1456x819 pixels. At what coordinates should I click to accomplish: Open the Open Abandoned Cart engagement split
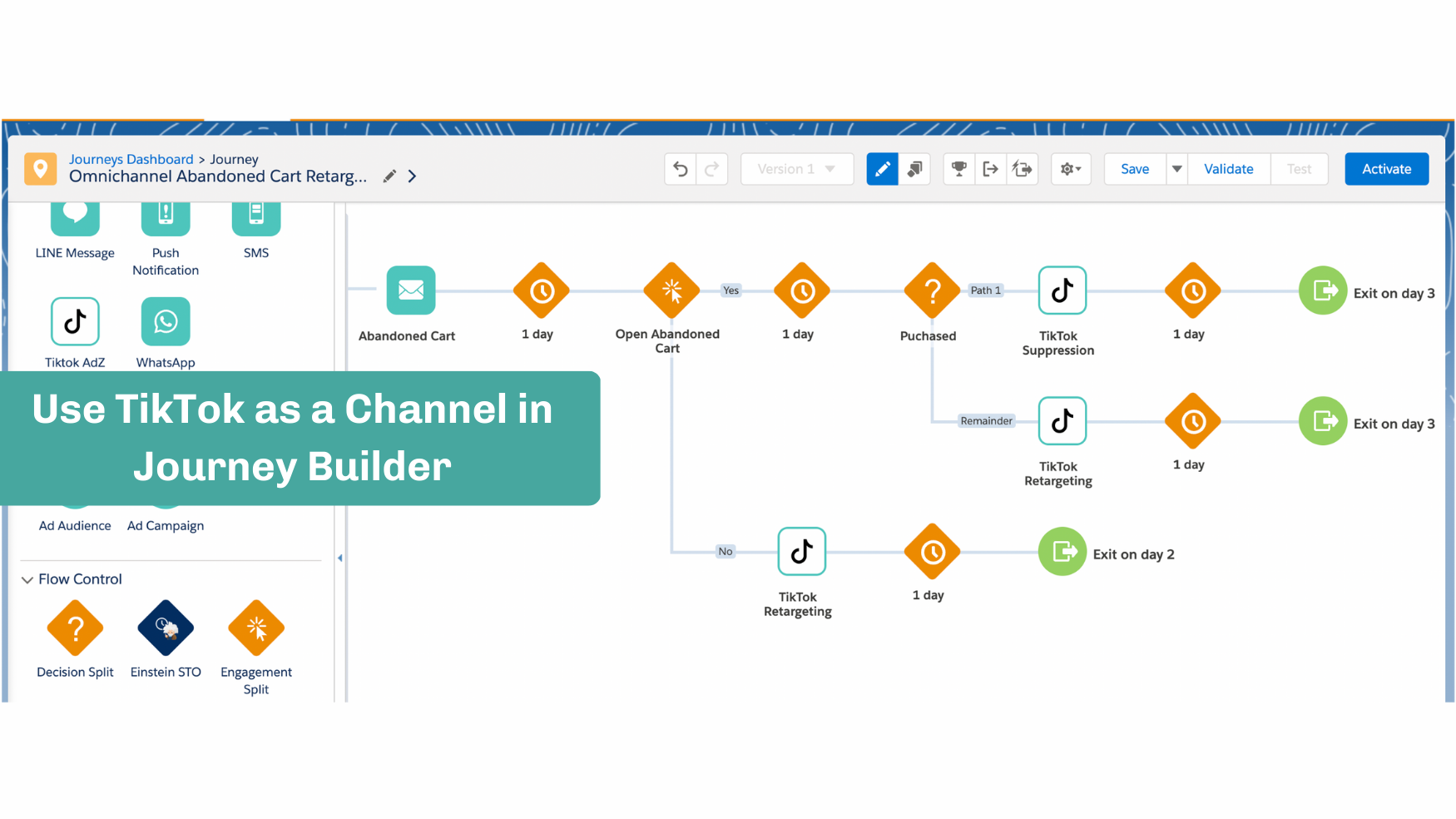(x=671, y=290)
